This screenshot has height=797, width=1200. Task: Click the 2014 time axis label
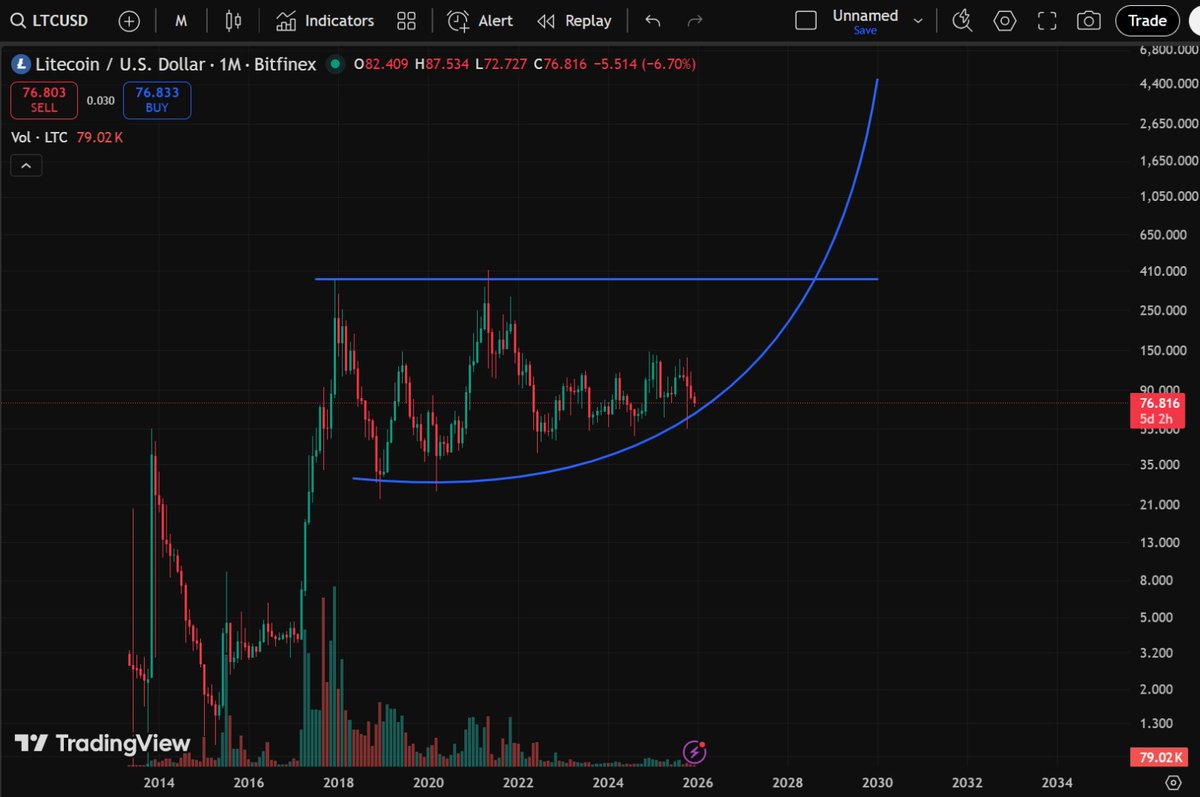[x=158, y=781]
